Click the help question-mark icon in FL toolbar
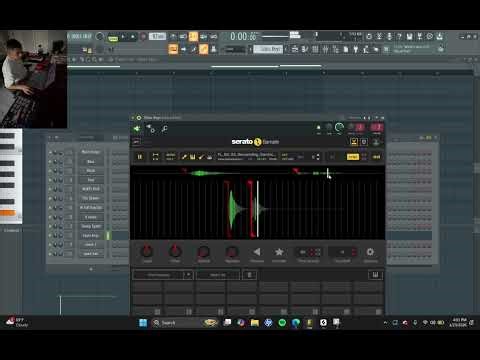This screenshot has height=360, width=480. (x=399, y=36)
